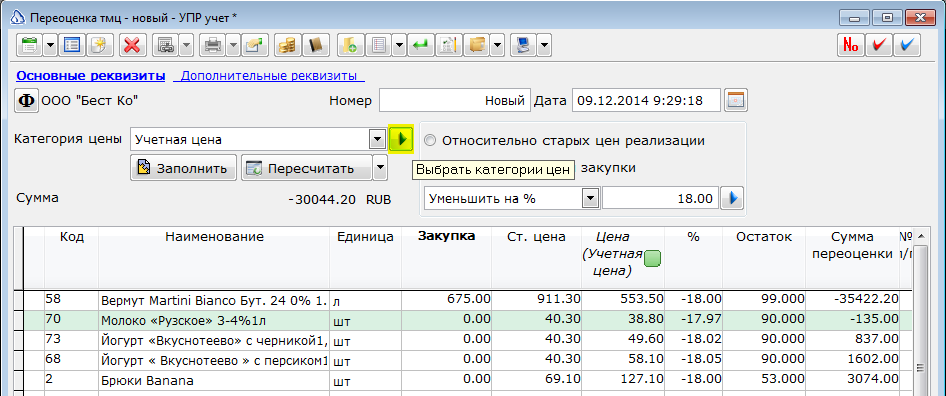Expand dropdown next to lined document icon
Screen dimensions: 946x396
coord(399,45)
